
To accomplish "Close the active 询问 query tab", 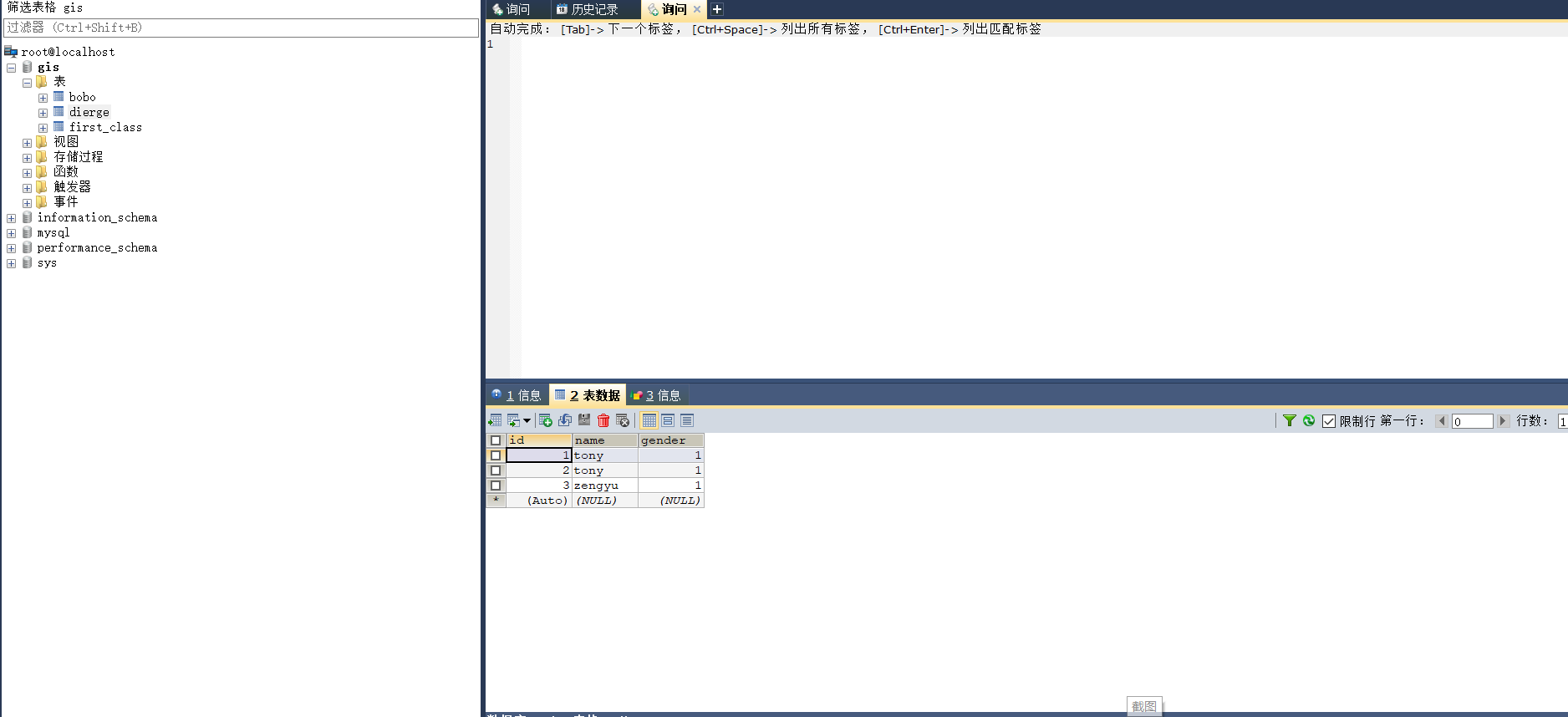I will pyautogui.click(x=697, y=9).
